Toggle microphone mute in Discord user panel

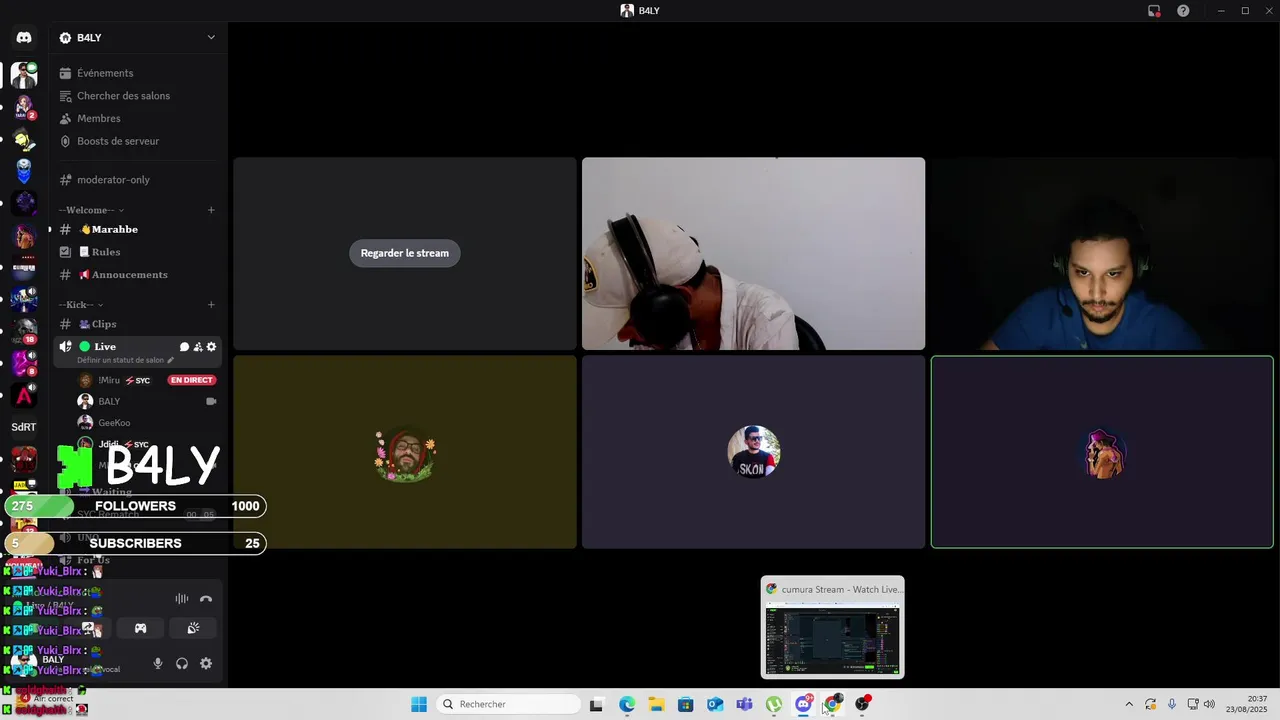(x=157, y=663)
